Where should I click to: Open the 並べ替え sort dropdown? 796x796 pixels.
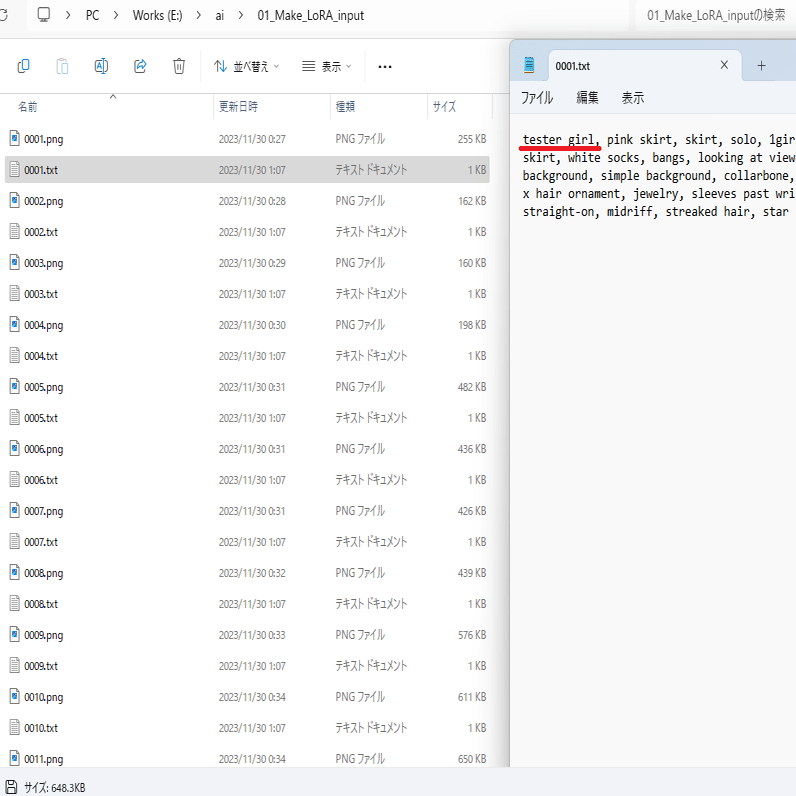tap(247, 67)
